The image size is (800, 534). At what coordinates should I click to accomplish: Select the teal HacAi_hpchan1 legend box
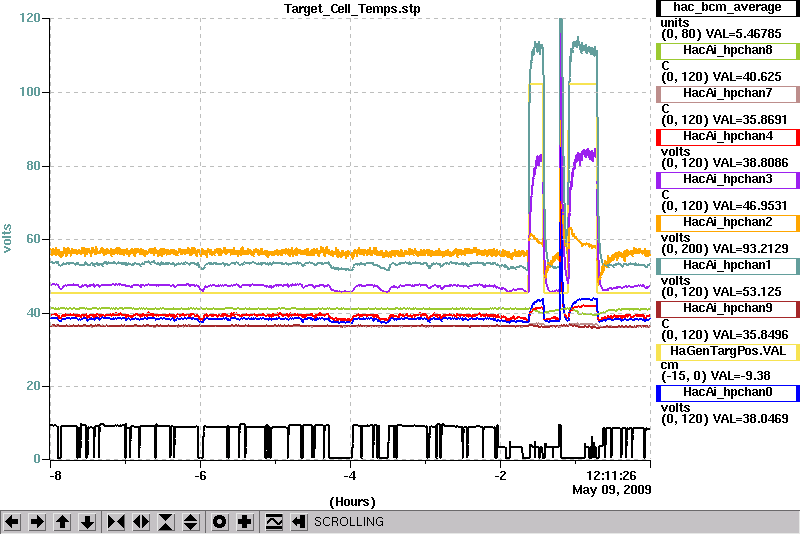[x=728, y=266]
